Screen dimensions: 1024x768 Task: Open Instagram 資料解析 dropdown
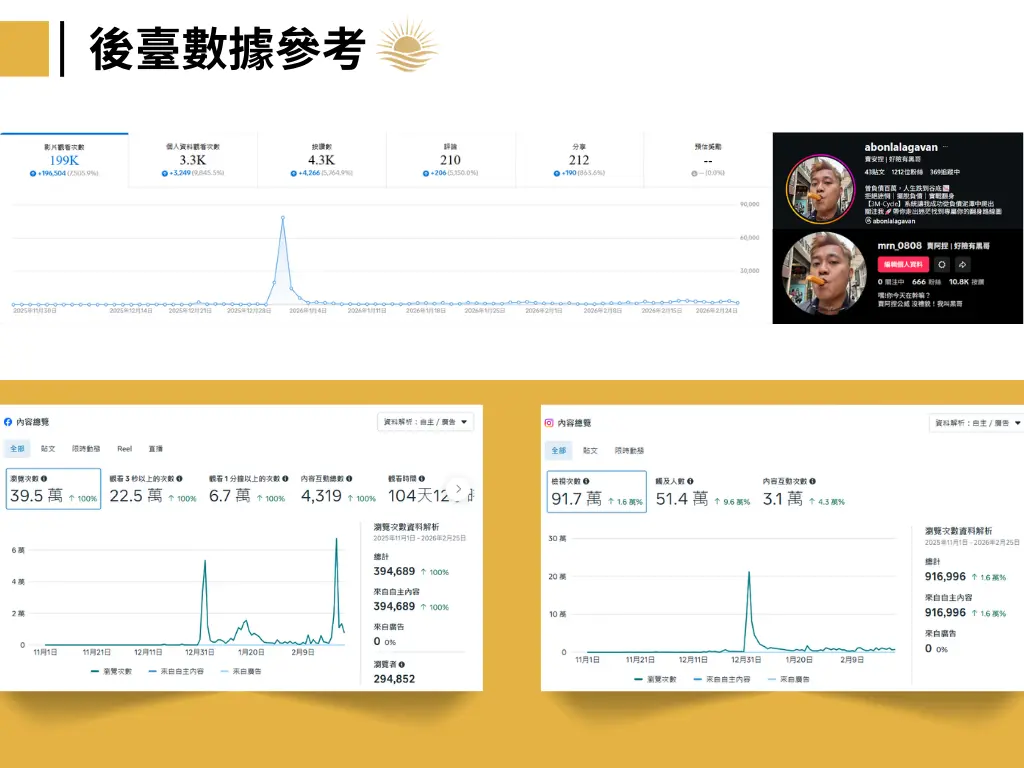pos(976,423)
